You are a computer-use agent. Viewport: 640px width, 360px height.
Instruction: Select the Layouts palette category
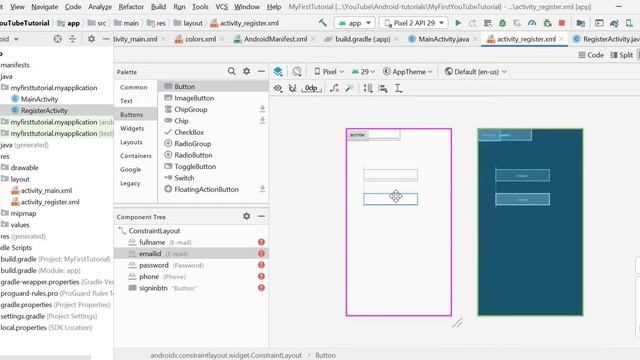131,142
